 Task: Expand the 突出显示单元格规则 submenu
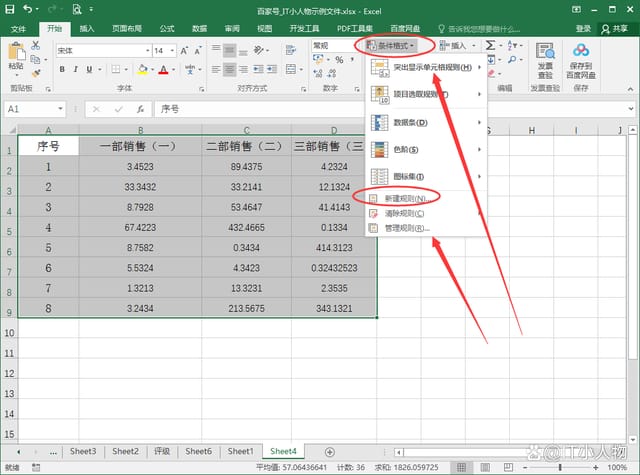[x=427, y=67]
